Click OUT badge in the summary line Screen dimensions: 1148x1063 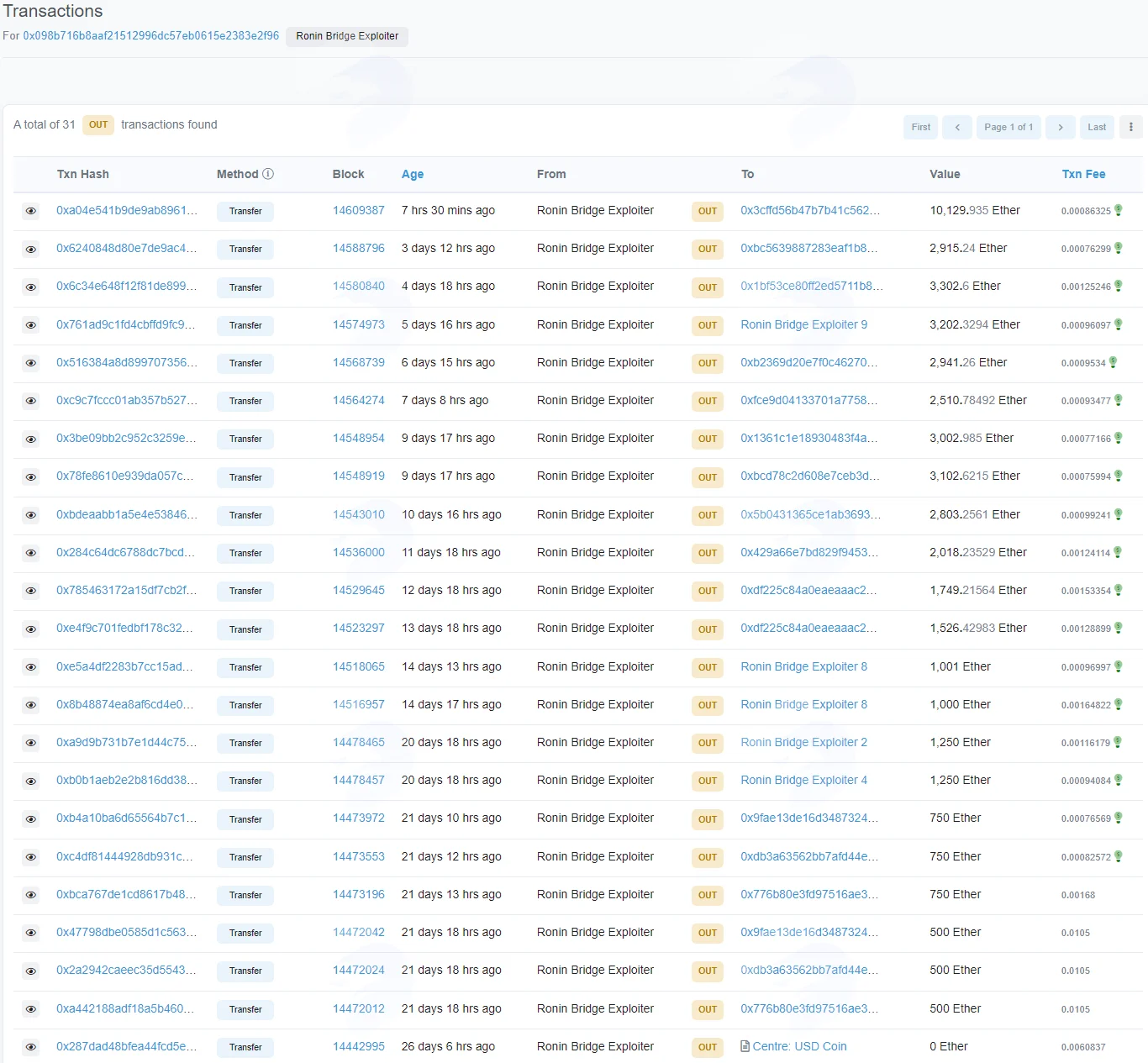[x=98, y=124]
